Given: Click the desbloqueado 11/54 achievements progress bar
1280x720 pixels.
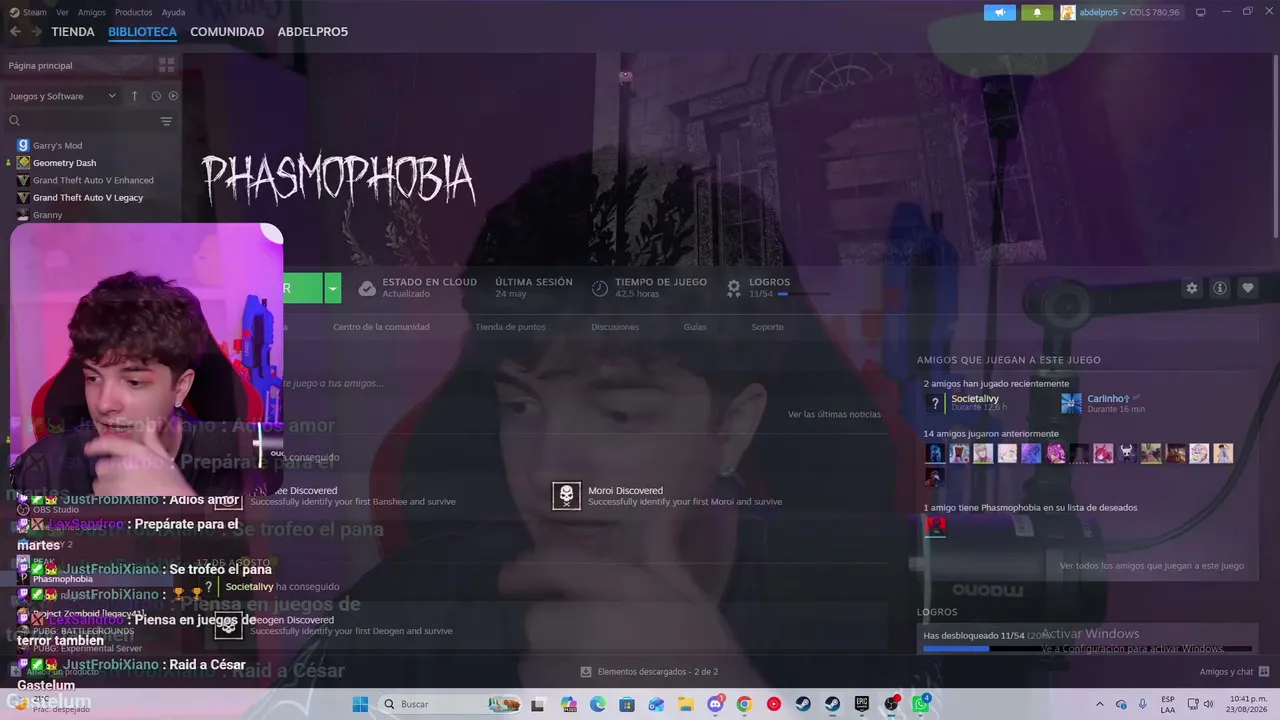Looking at the screenshot, I should (1087, 649).
